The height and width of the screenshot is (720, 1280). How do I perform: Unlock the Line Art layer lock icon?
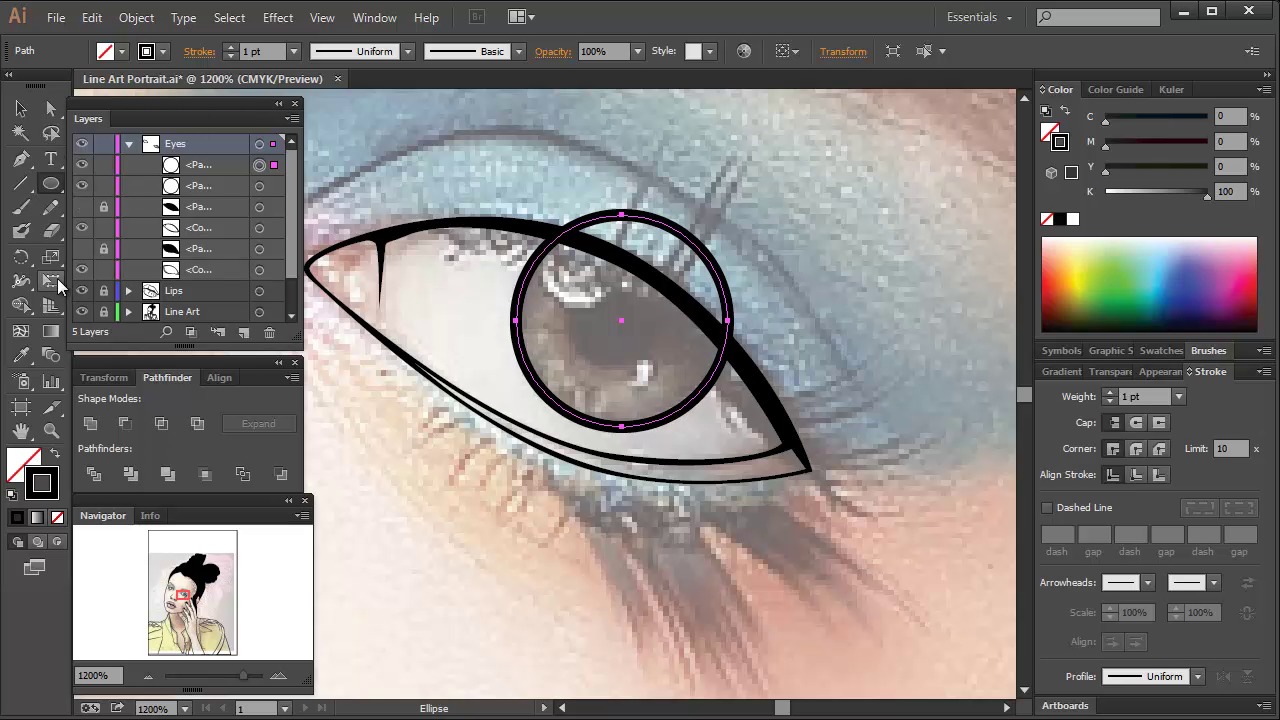click(x=103, y=312)
